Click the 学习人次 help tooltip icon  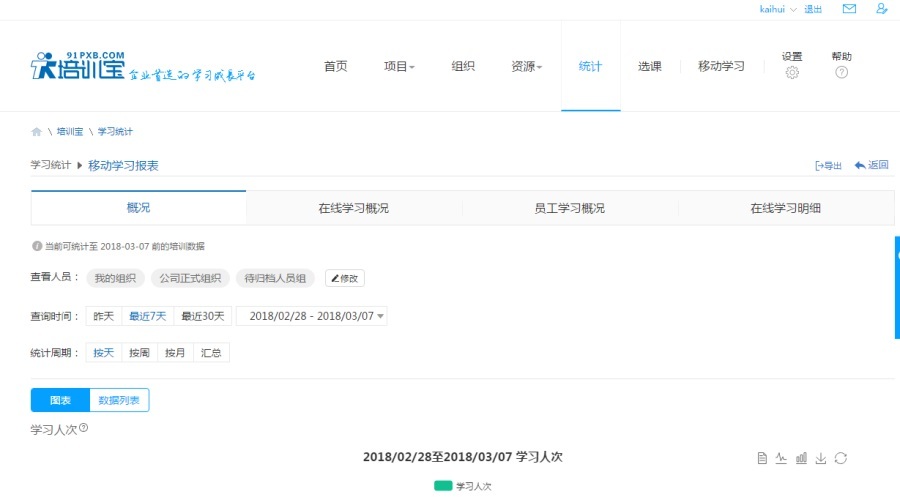(x=84, y=428)
